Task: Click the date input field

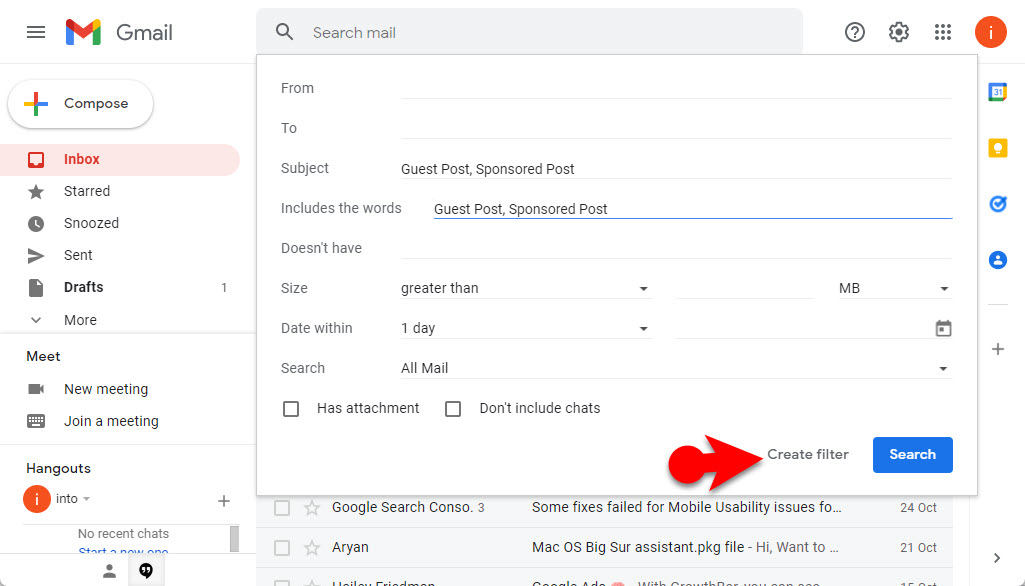Action: 803,328
